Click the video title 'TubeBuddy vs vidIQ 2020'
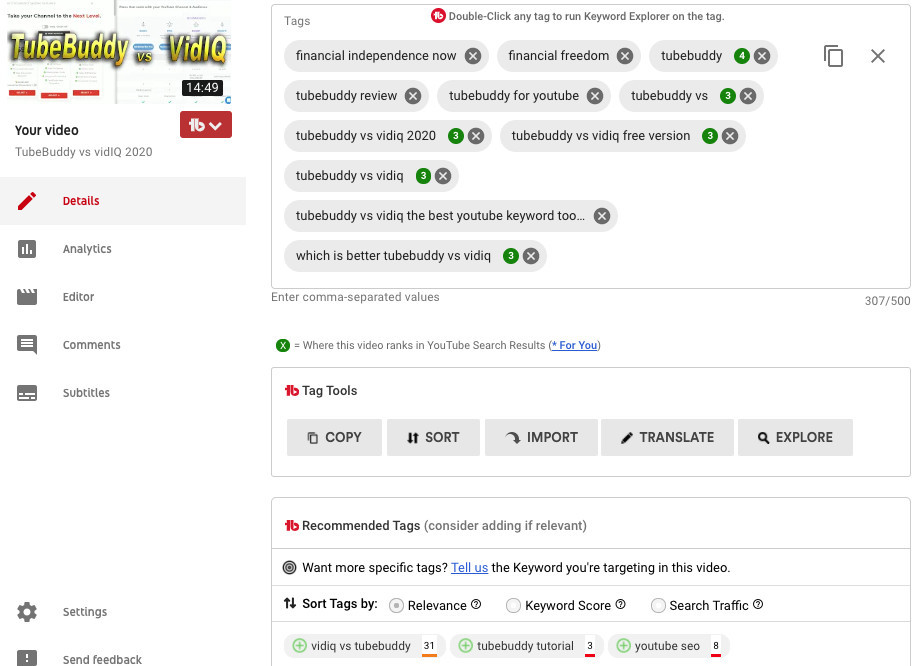This screenshot has width=913, height=666. tap(83, 152)
